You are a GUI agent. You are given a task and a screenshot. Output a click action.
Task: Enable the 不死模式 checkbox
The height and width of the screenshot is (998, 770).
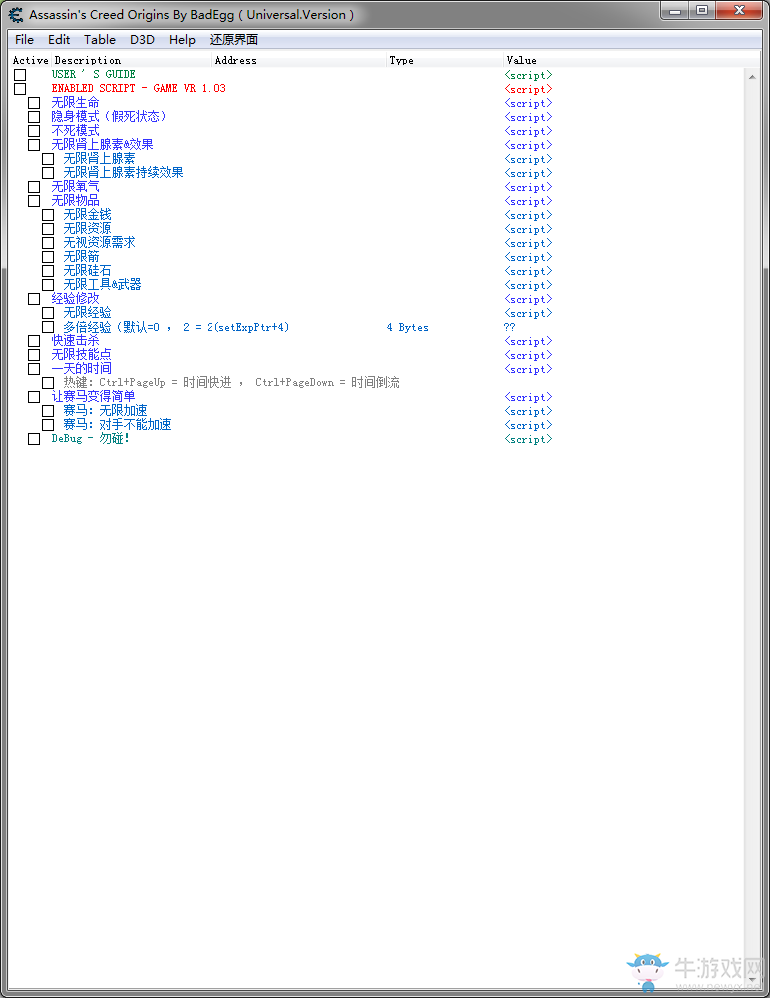coord(34,131)
